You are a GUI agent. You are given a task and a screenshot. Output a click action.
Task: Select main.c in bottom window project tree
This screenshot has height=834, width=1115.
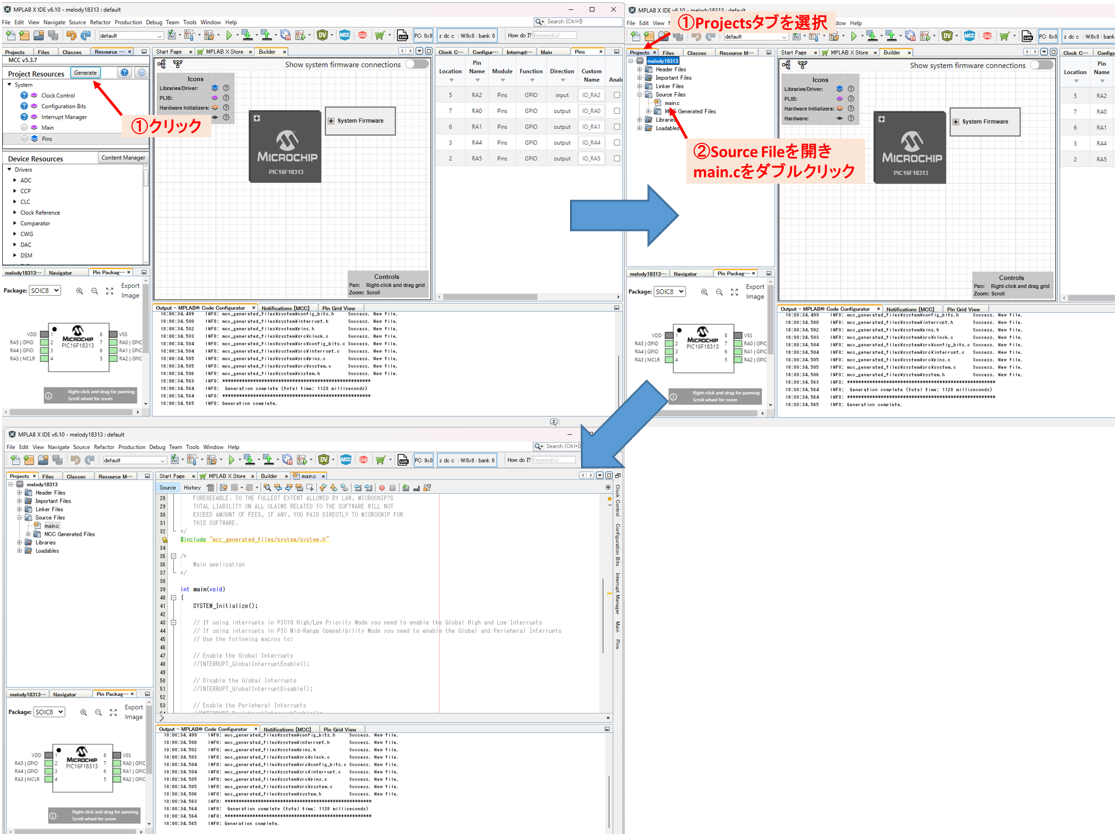[51, 526]
